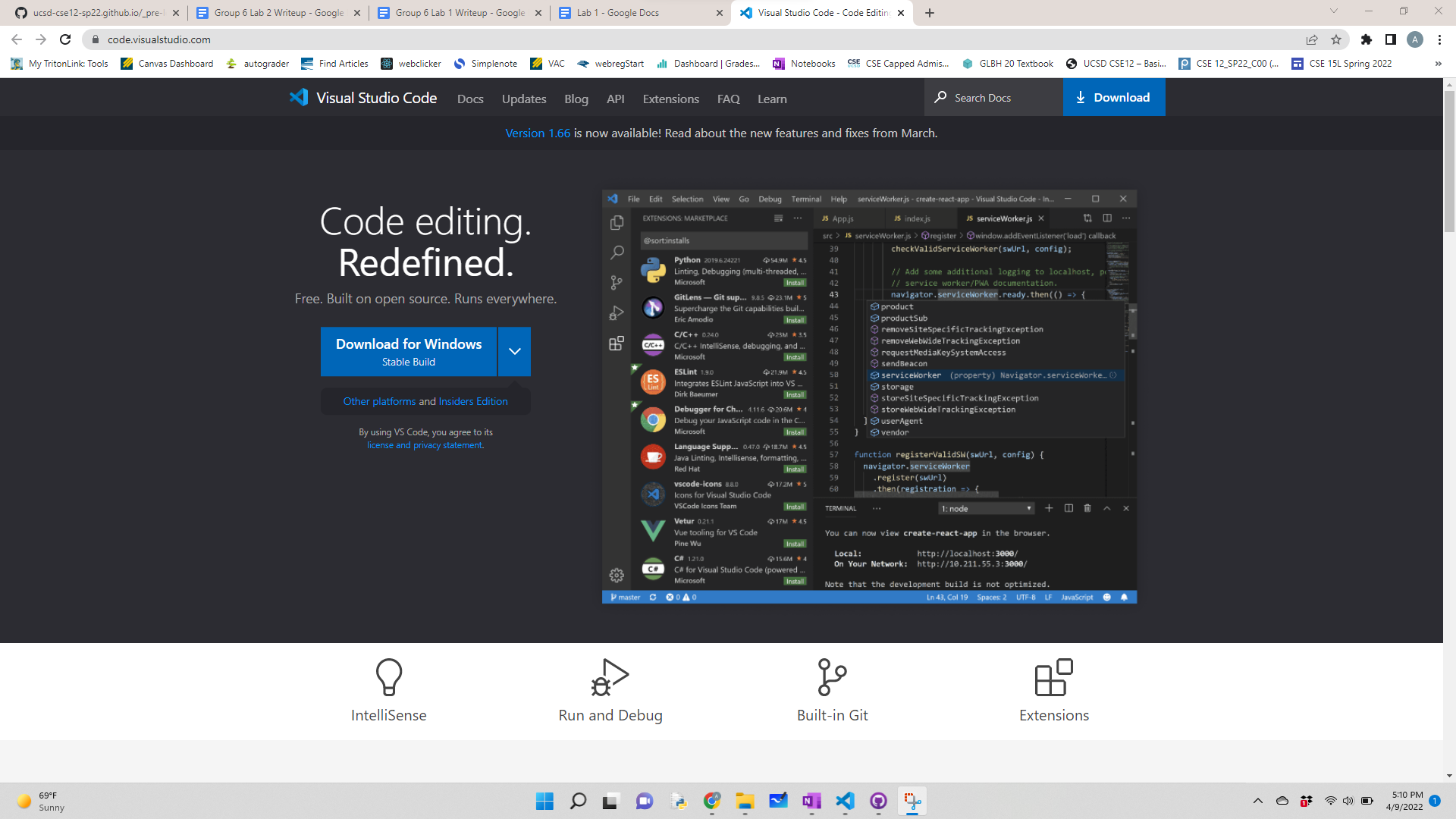Open Windows Start menu
1456x819 pixels.
[x=544, y=801]
